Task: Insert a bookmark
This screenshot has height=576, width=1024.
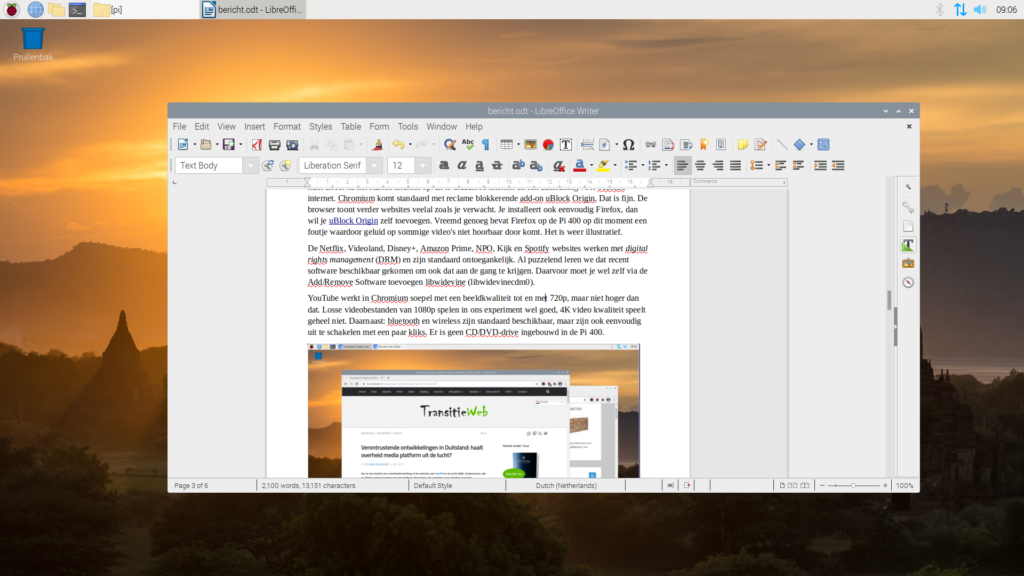Action: [x=704, y=144]
